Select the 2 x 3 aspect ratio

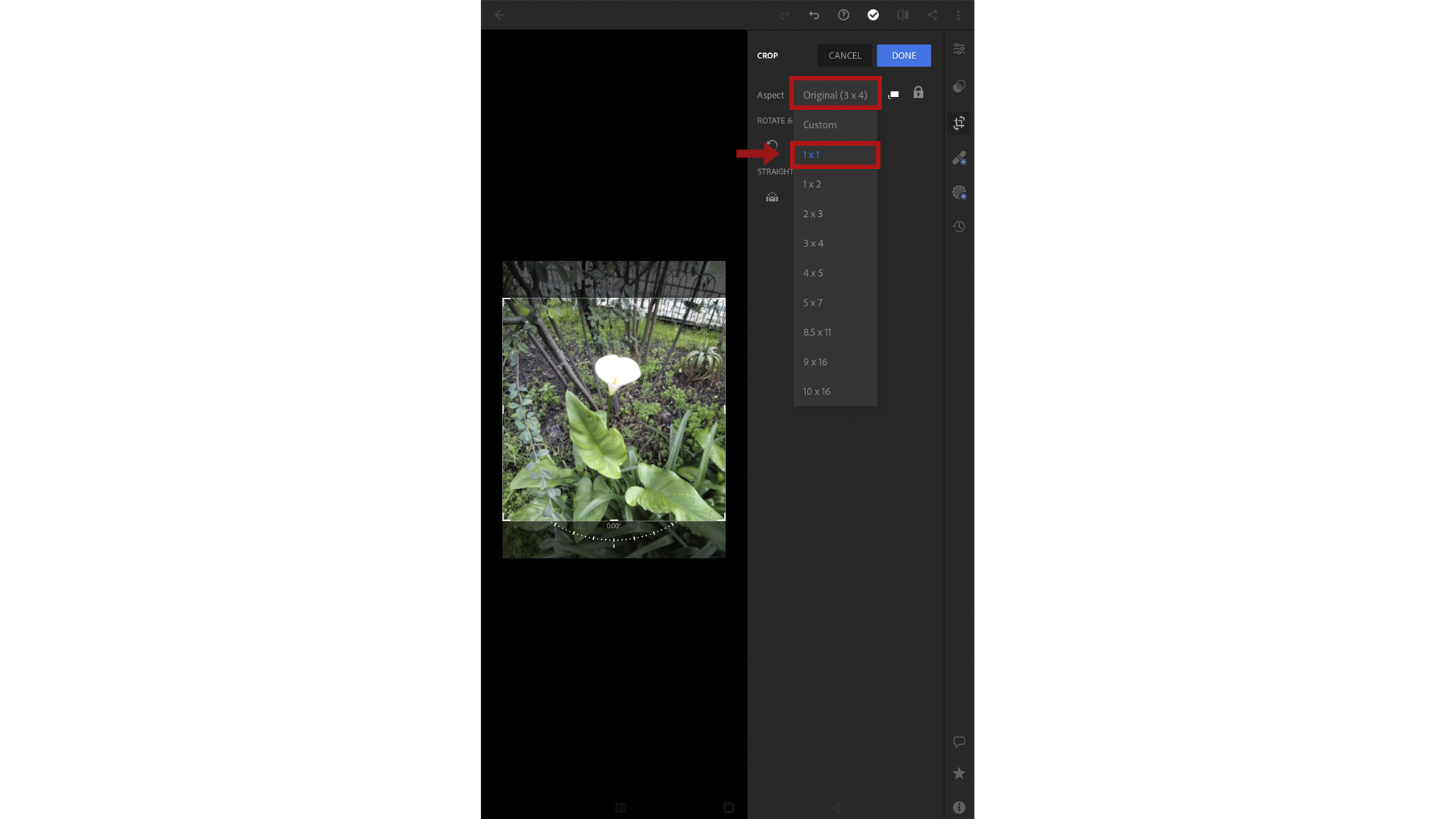(835, 214)
